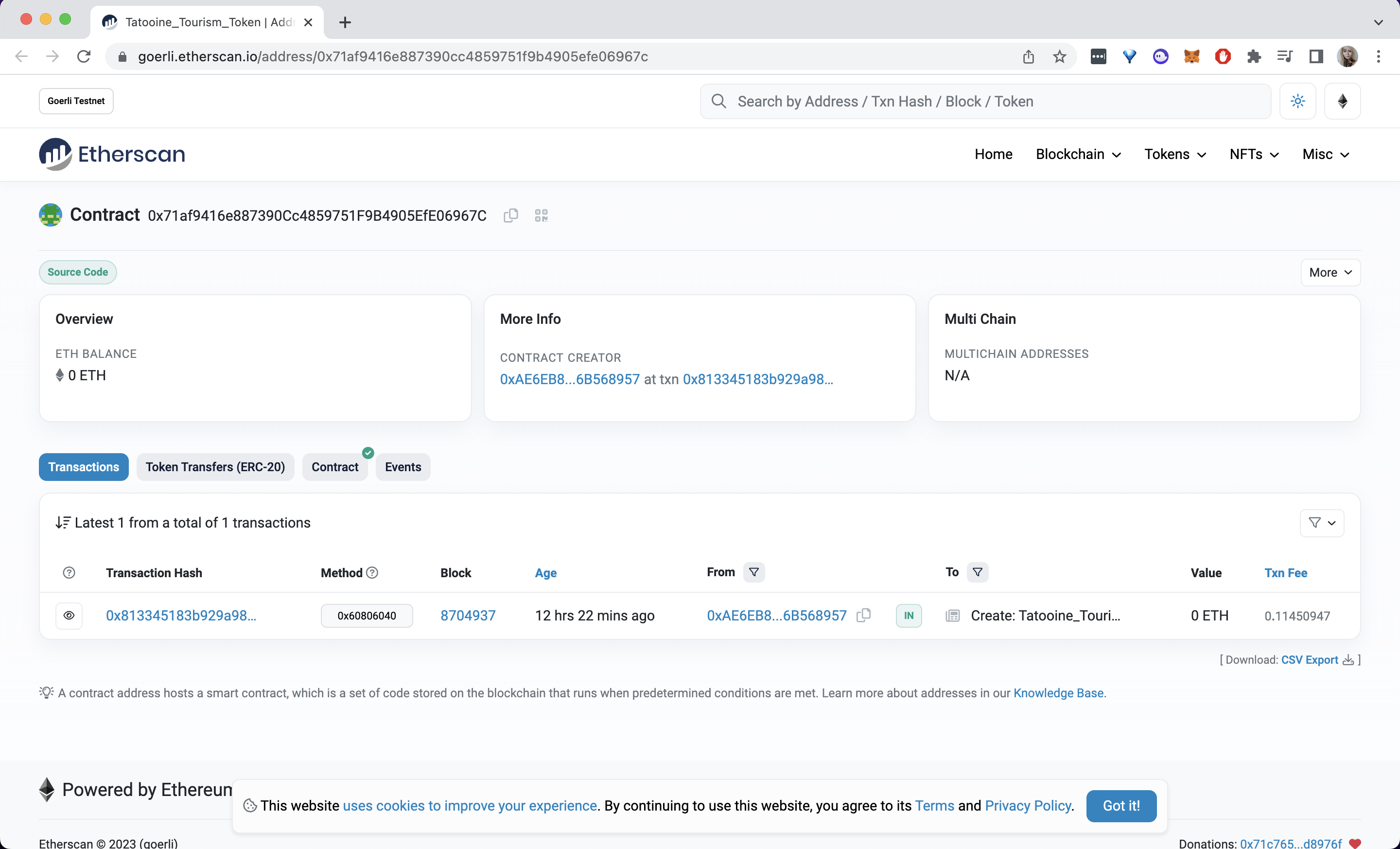
Task: Expand the Tokens menu
Action: coord(1174,154)
